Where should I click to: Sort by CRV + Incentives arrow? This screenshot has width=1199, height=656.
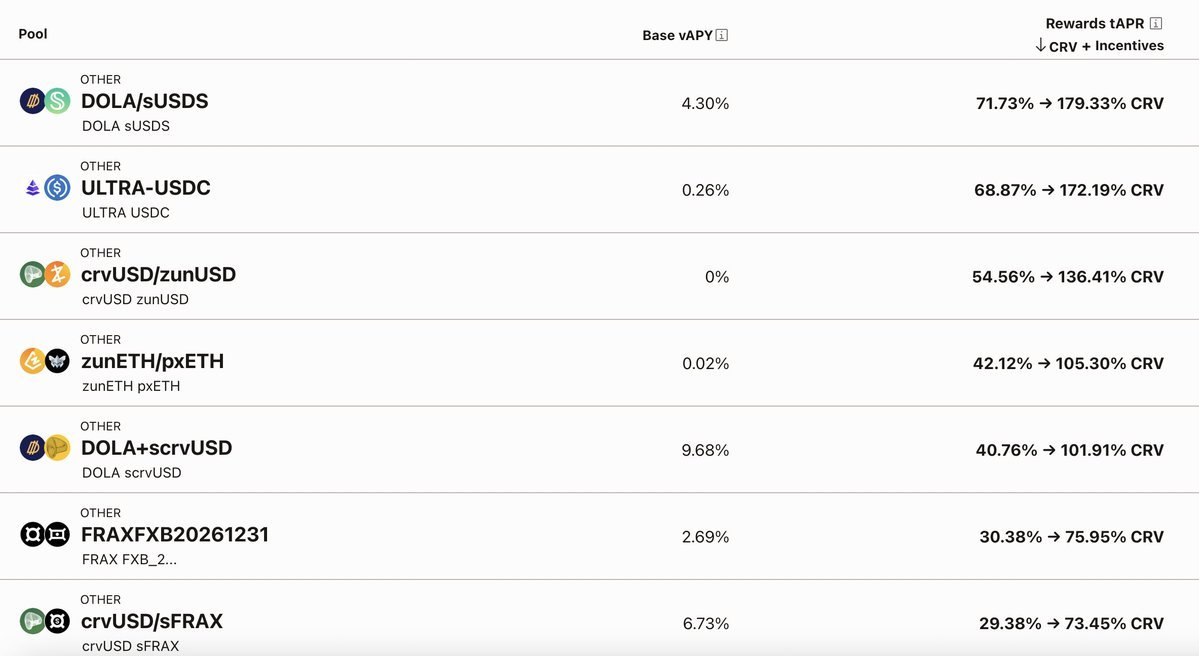1041,45
